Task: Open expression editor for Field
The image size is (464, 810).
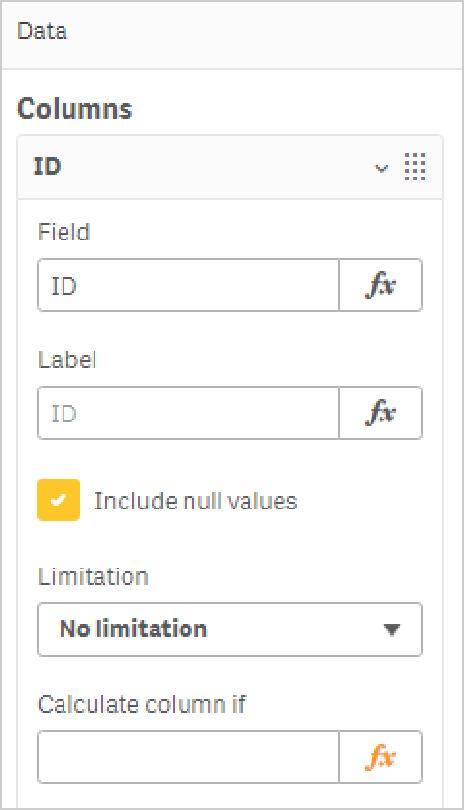Action: click(x=381, y=285)
